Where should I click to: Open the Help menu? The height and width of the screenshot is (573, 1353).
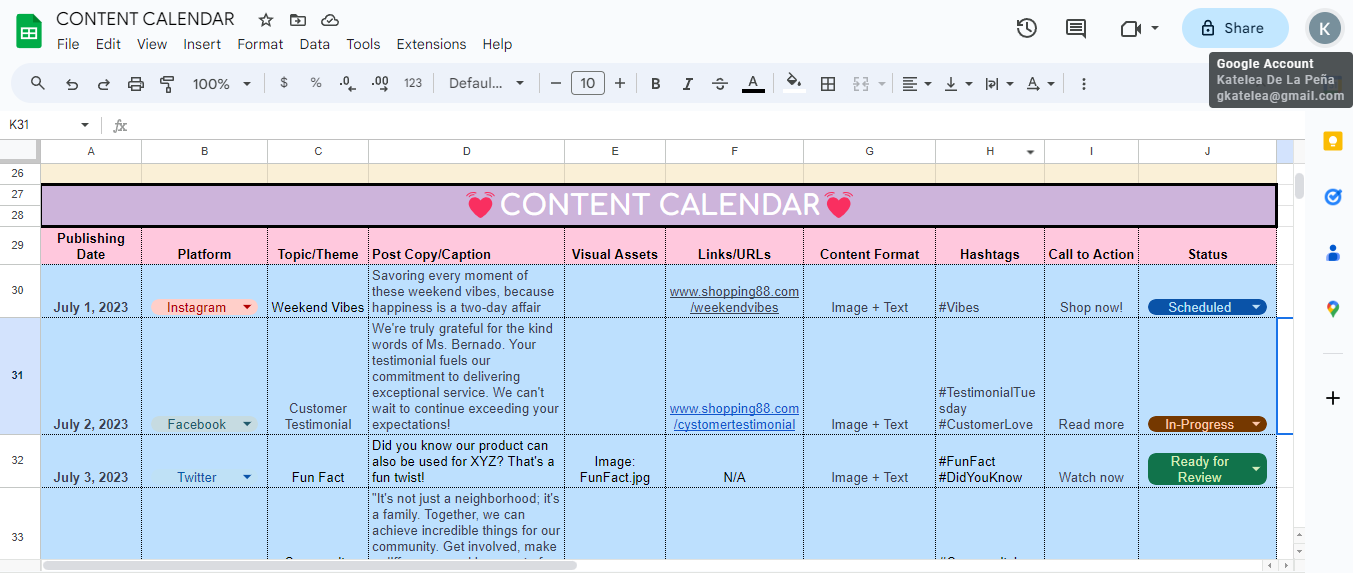point(497,44)
